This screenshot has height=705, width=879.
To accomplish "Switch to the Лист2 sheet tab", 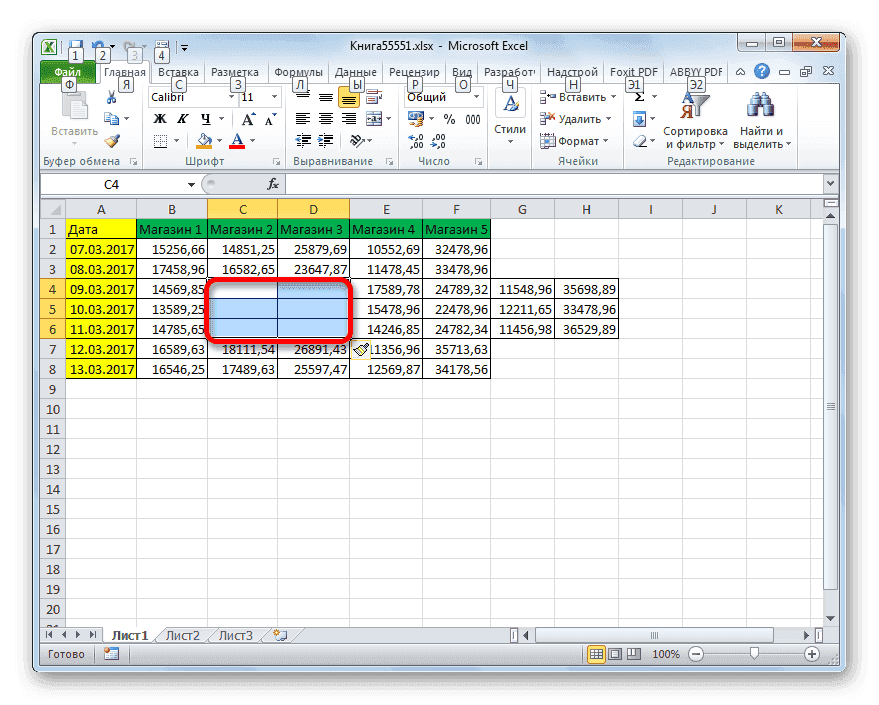I will coord(182,634).
